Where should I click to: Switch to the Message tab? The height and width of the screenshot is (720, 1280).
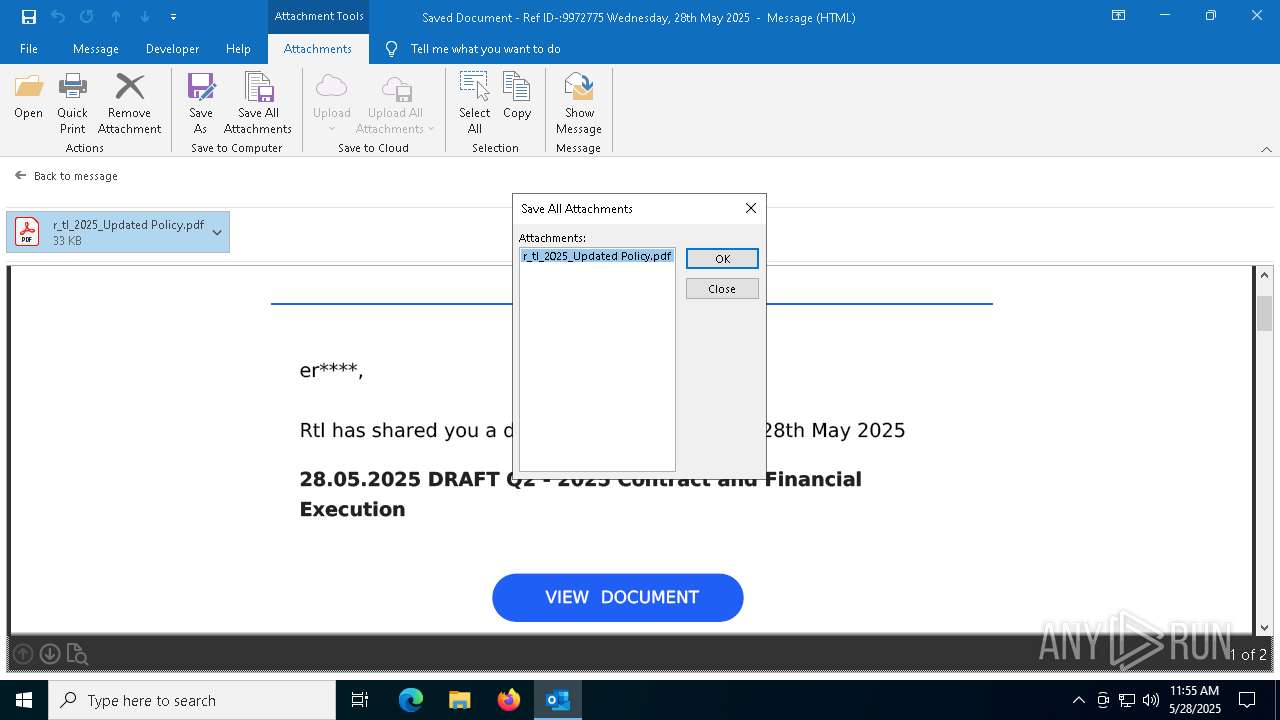[96, 49]
